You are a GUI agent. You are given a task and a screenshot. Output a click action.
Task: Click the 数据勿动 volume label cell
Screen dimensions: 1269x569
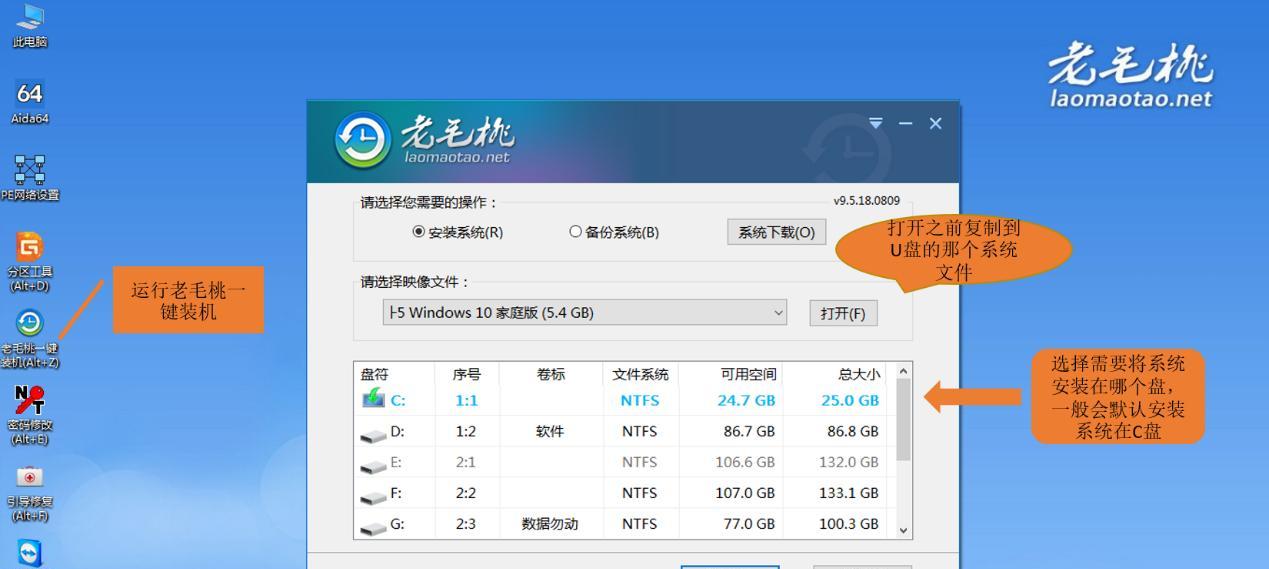click(550, 524)
